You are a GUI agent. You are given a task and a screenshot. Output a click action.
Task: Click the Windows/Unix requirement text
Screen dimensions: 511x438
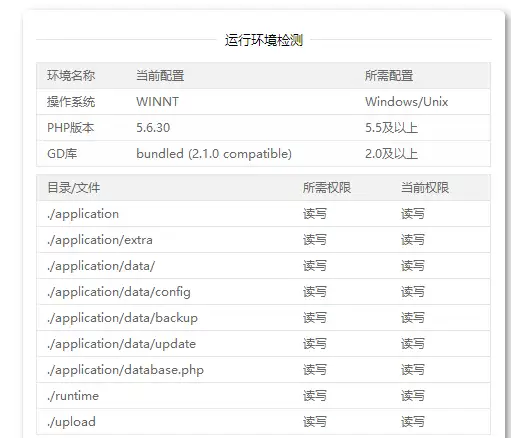click(406, 102)
